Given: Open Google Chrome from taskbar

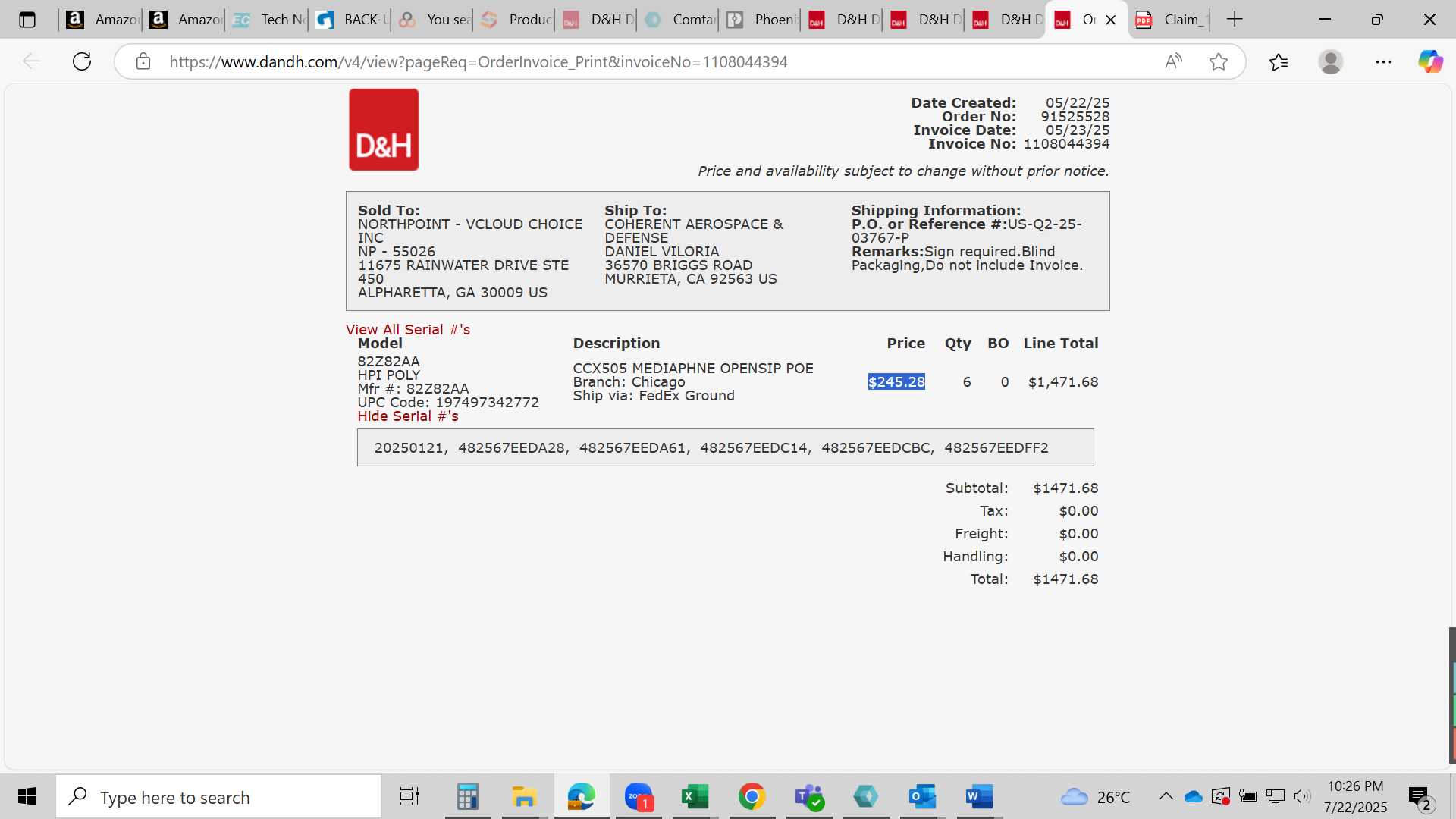Looking at the screenshot, I should tap(752, 797).
